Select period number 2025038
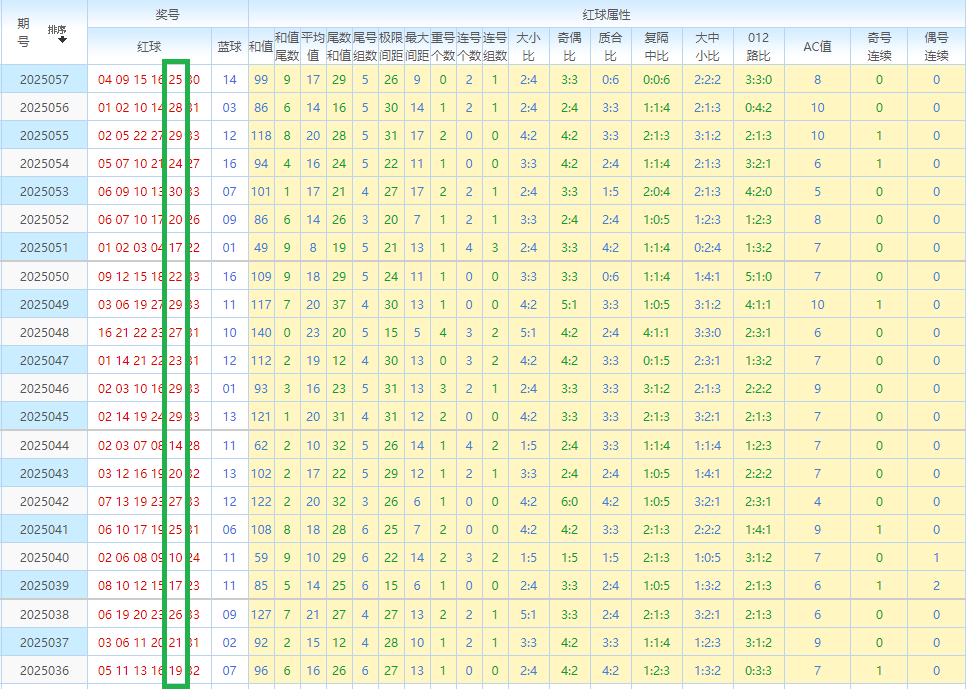The width and height of the screenshot is (967, 689). pyautogui.click(x=44, y=614)
